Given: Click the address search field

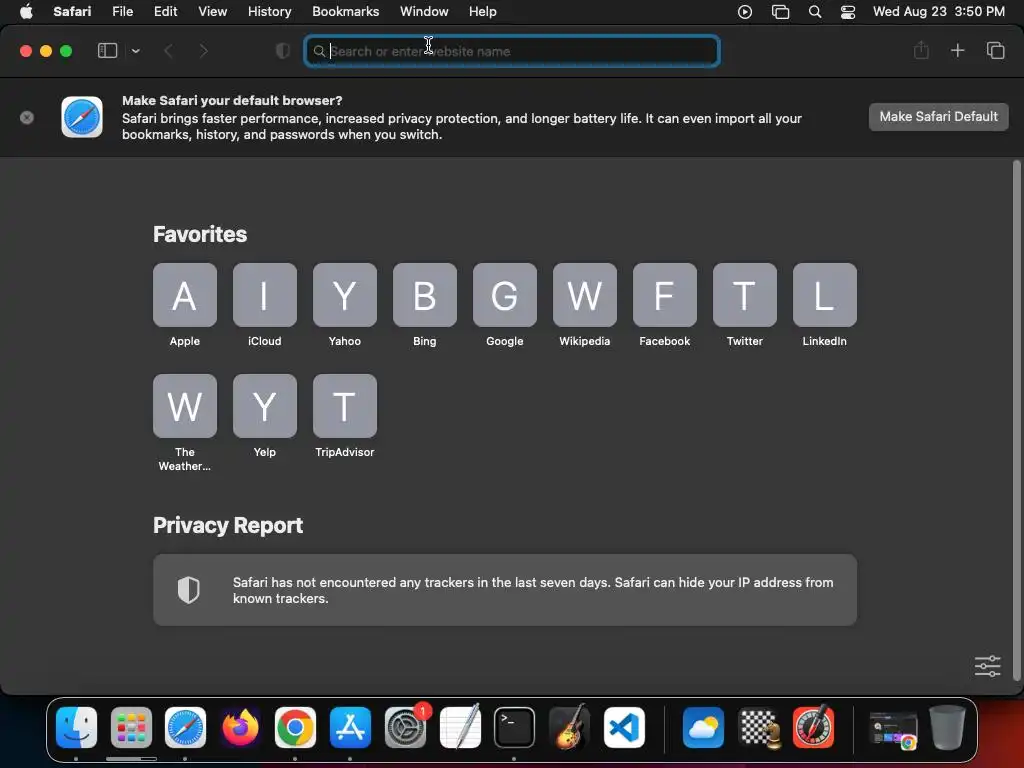Looking at the screenshot, I should click(x=512, y=51).
